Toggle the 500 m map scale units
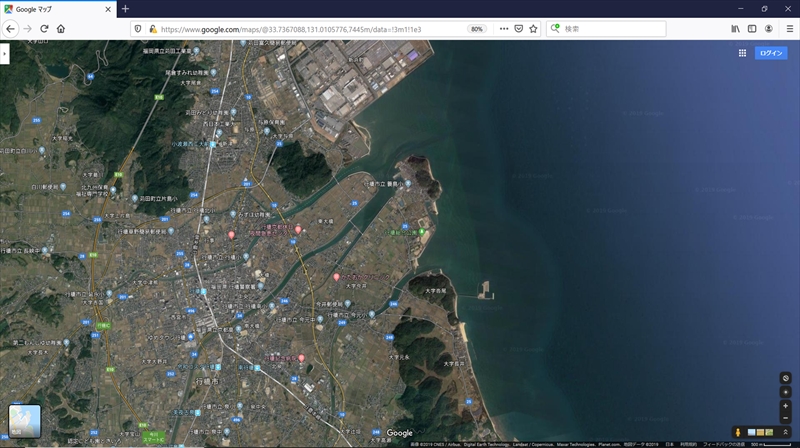This screenshot has height=448, width=800. [770, 444]
